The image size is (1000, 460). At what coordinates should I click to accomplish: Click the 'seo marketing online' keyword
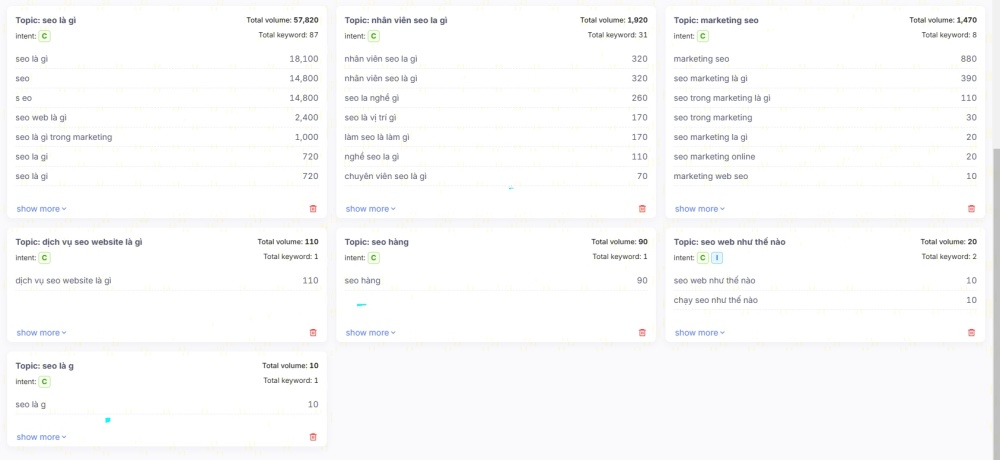coord(714,156)
